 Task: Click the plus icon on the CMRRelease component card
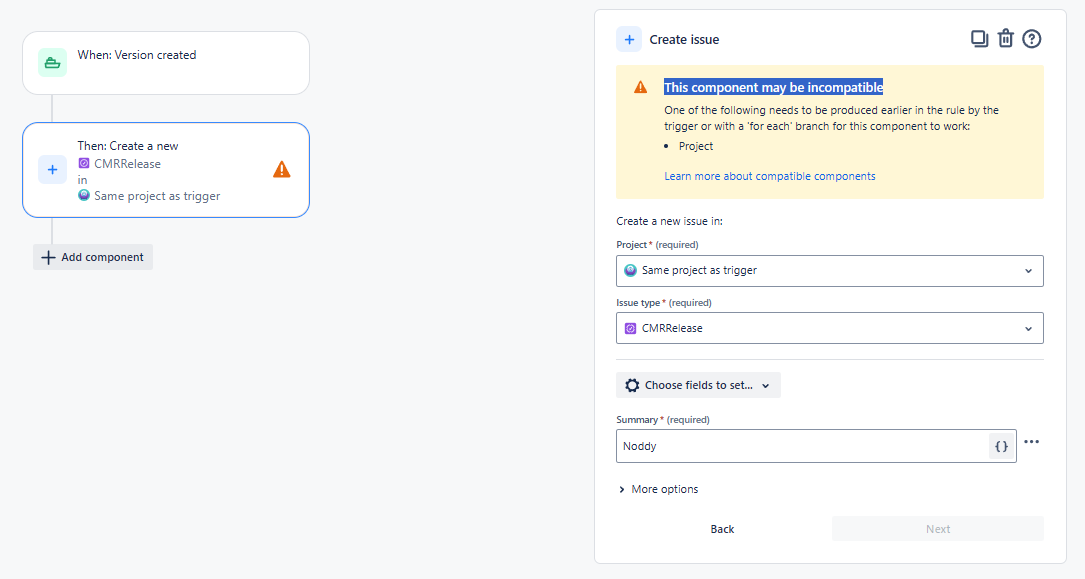52,169
